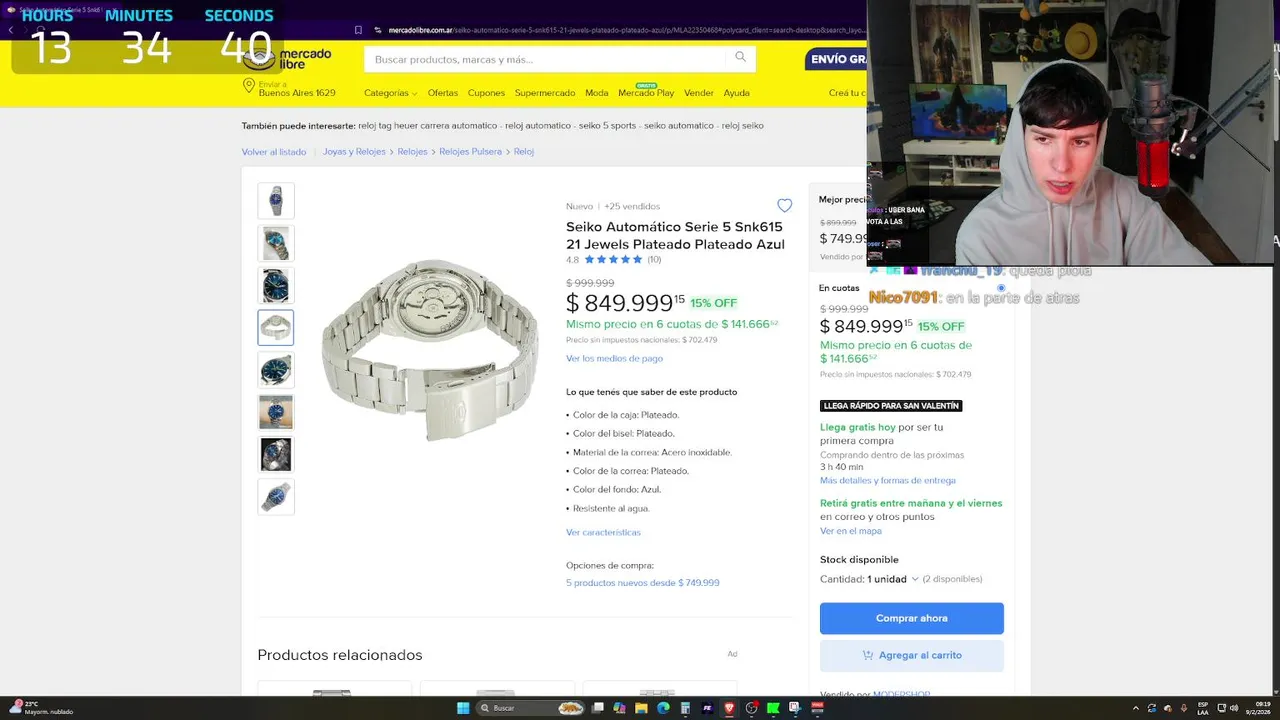This screenshot has height=720, width=1280.
Task: Open the Windows Start menu
Action: click(x=463, y=708)
